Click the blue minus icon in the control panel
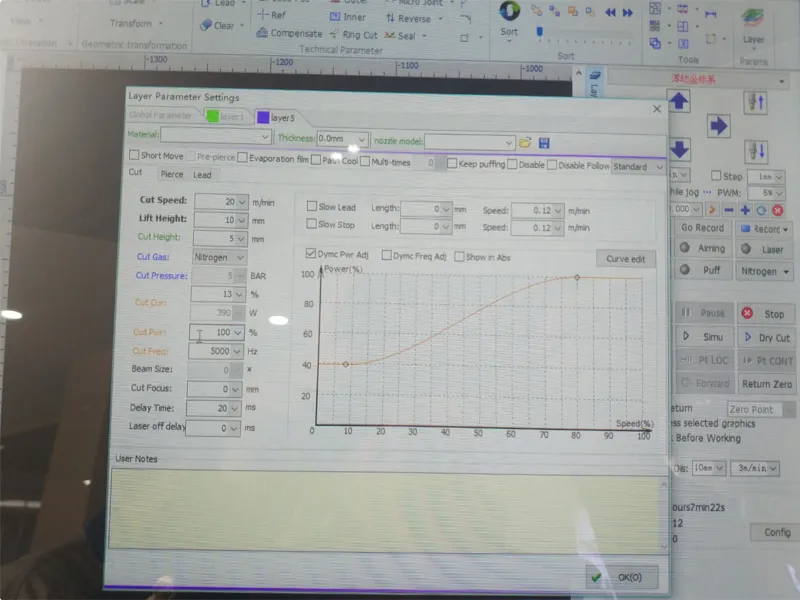 (729, 210)
